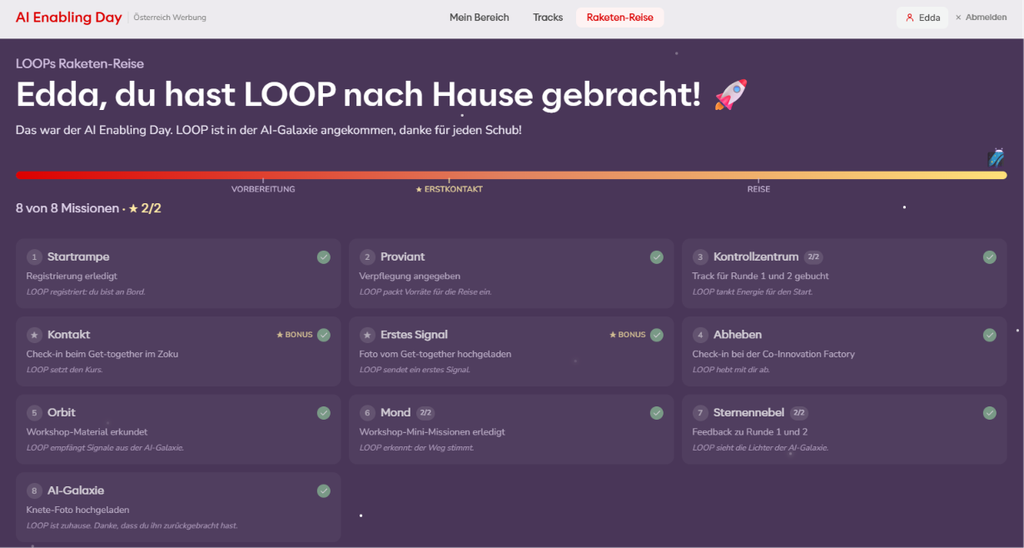This screenshot has height=548, width=1024.
Task: Click the number 7 badge on Sternennebel
Action: click(x=700, y=413)
